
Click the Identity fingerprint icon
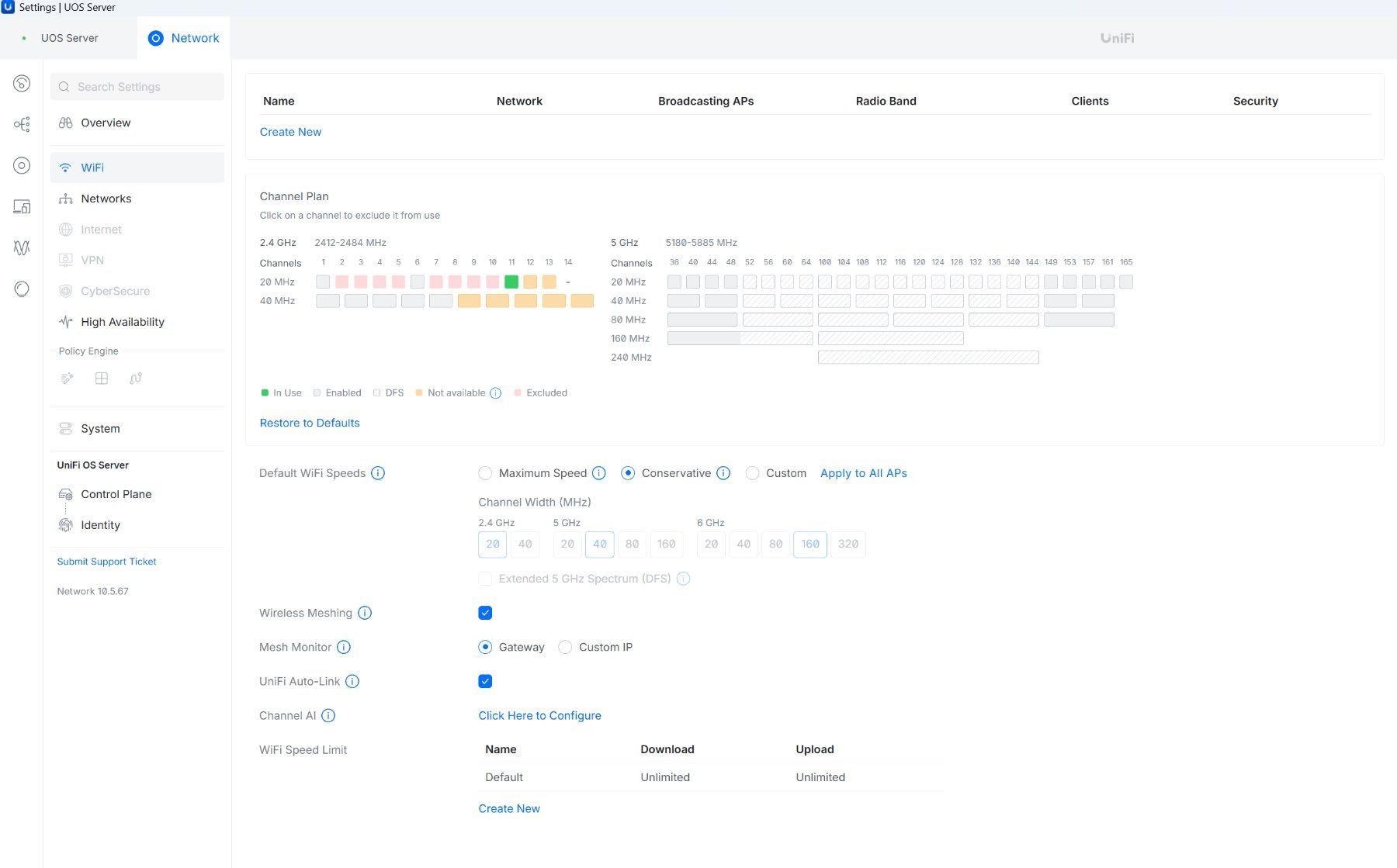(x=66, y=525)
